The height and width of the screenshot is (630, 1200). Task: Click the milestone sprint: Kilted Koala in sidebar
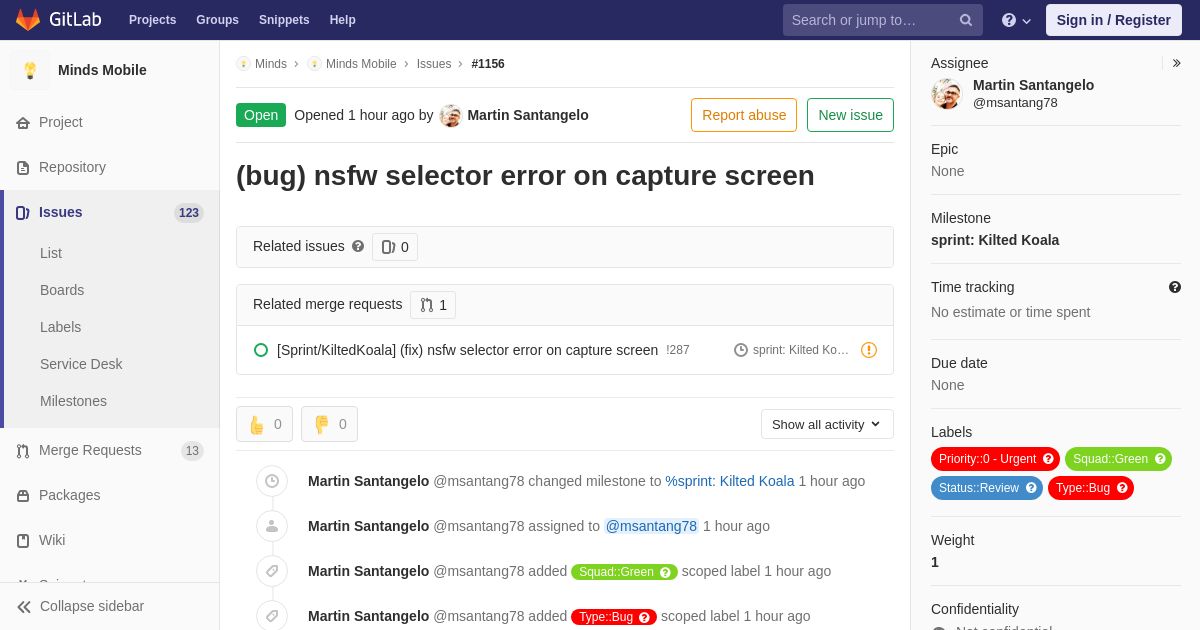(995, 240)
